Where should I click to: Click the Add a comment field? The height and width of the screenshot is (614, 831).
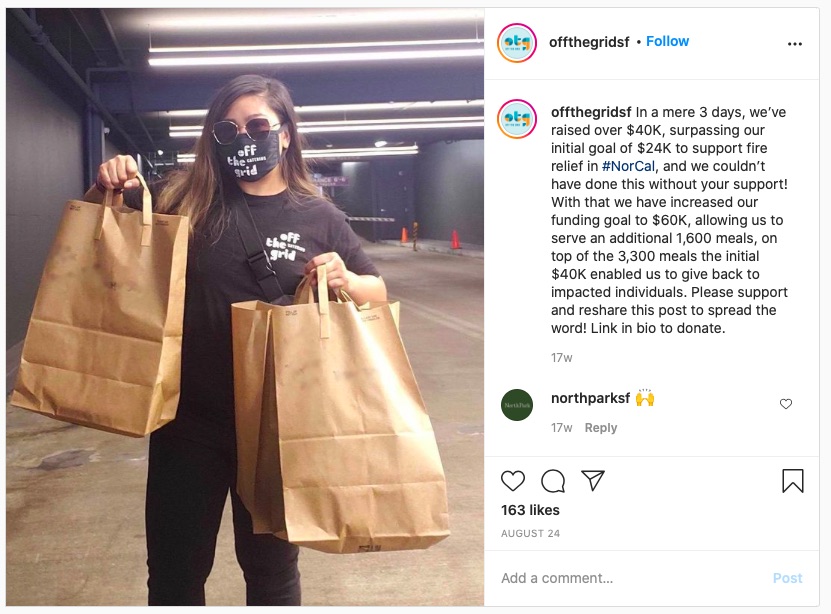click(631, 578)
